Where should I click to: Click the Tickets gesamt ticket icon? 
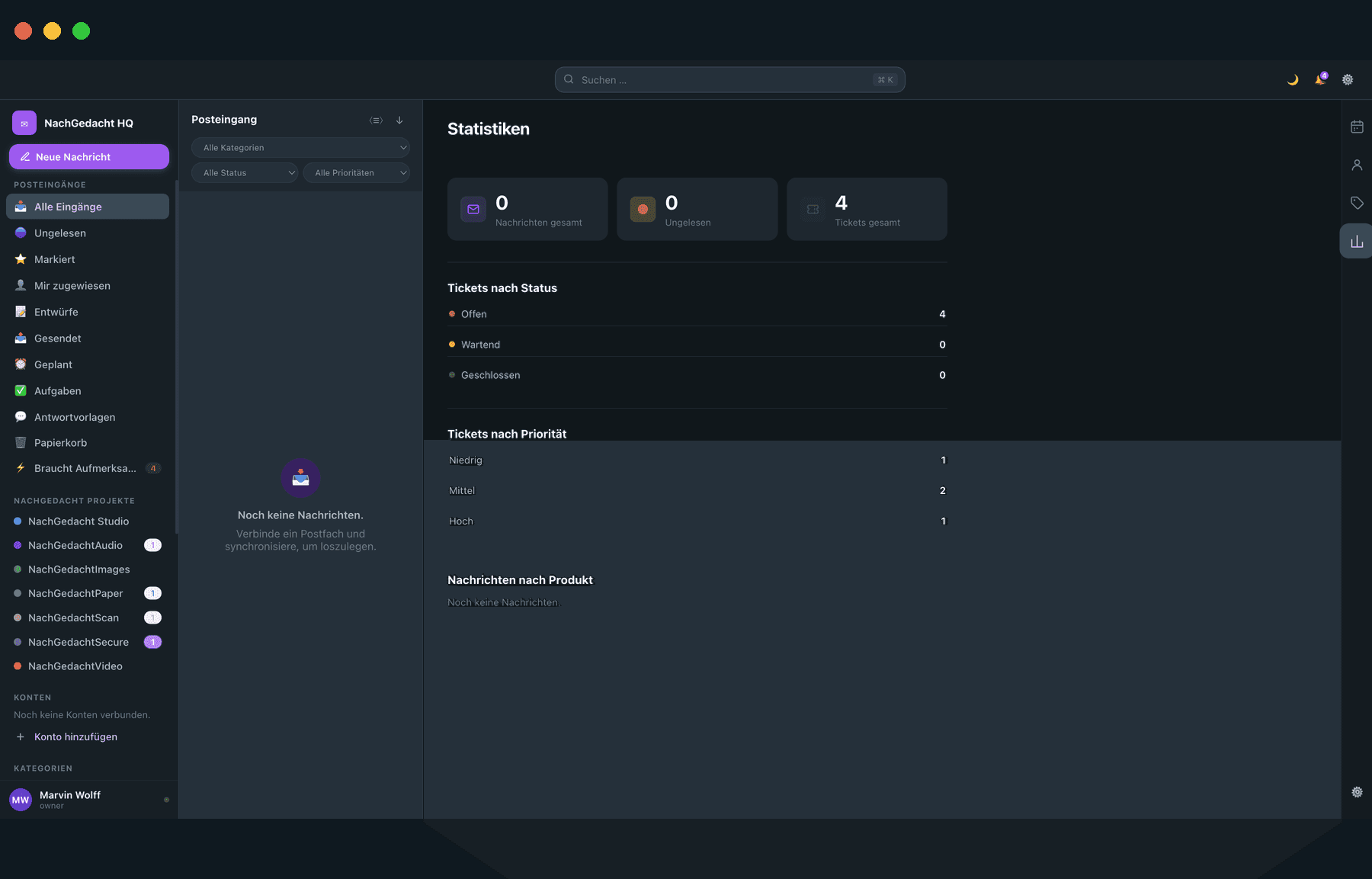[x=813, y=209]
